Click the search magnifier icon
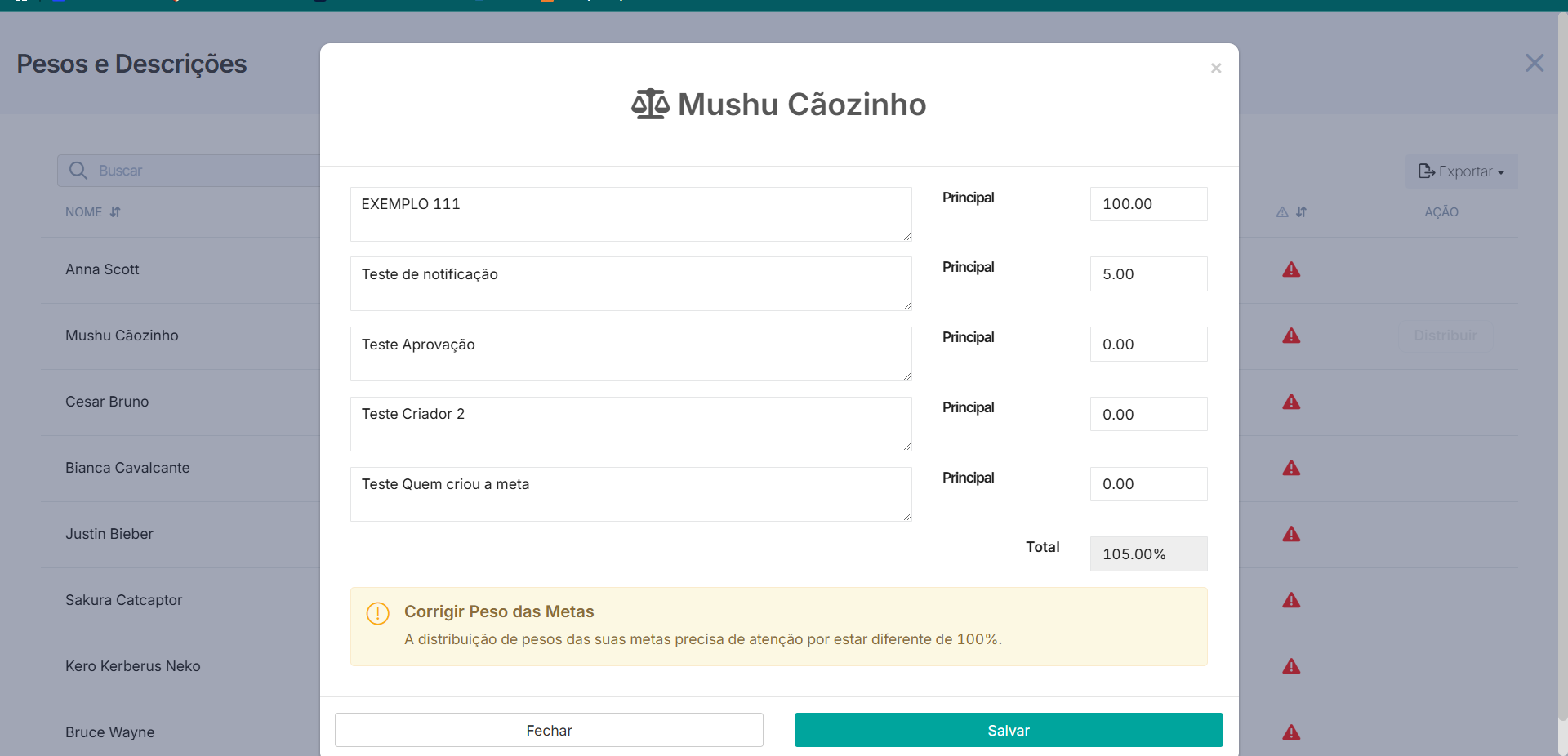 (78, 171)
